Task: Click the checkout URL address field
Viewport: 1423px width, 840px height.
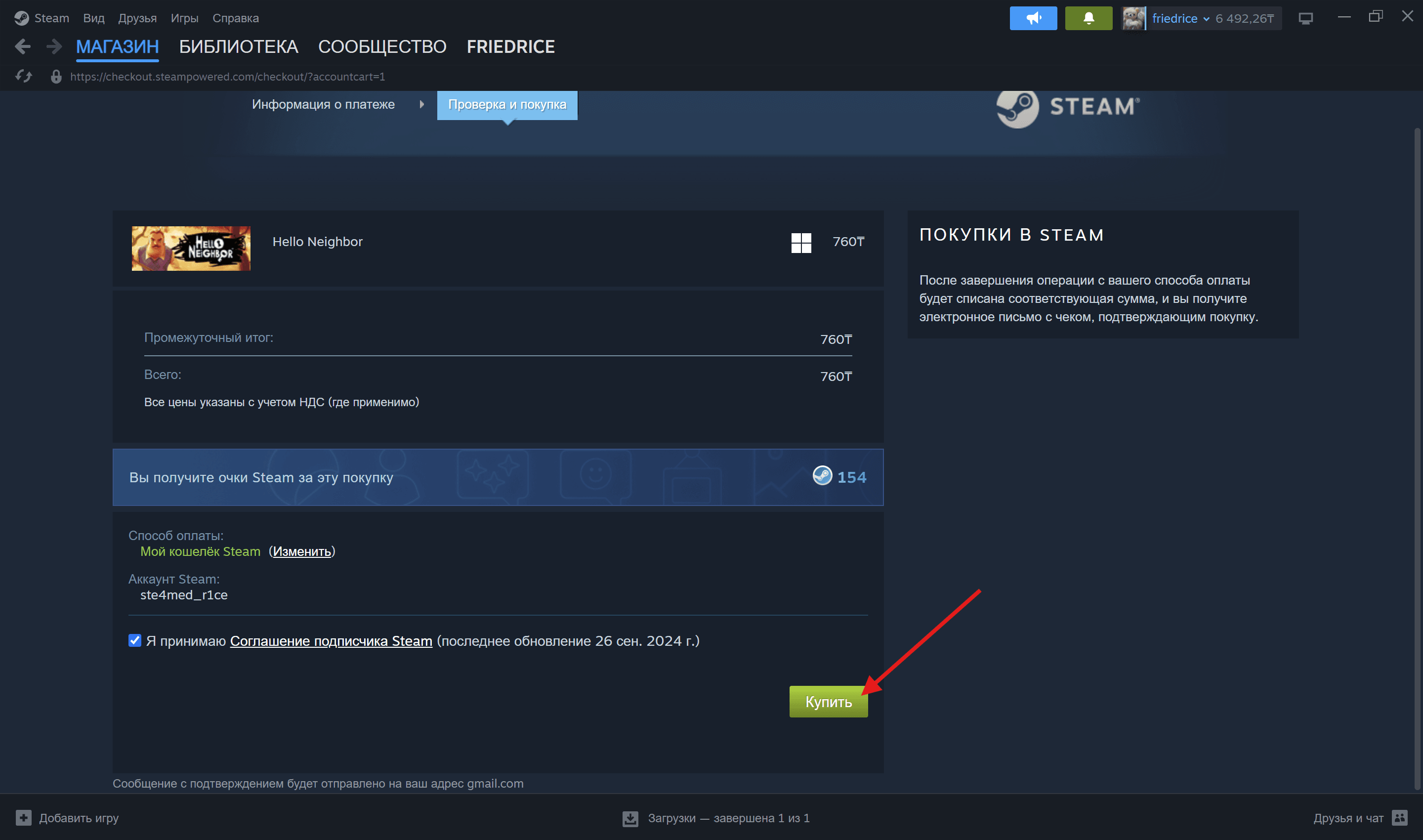Action: (x=228, y=77)
